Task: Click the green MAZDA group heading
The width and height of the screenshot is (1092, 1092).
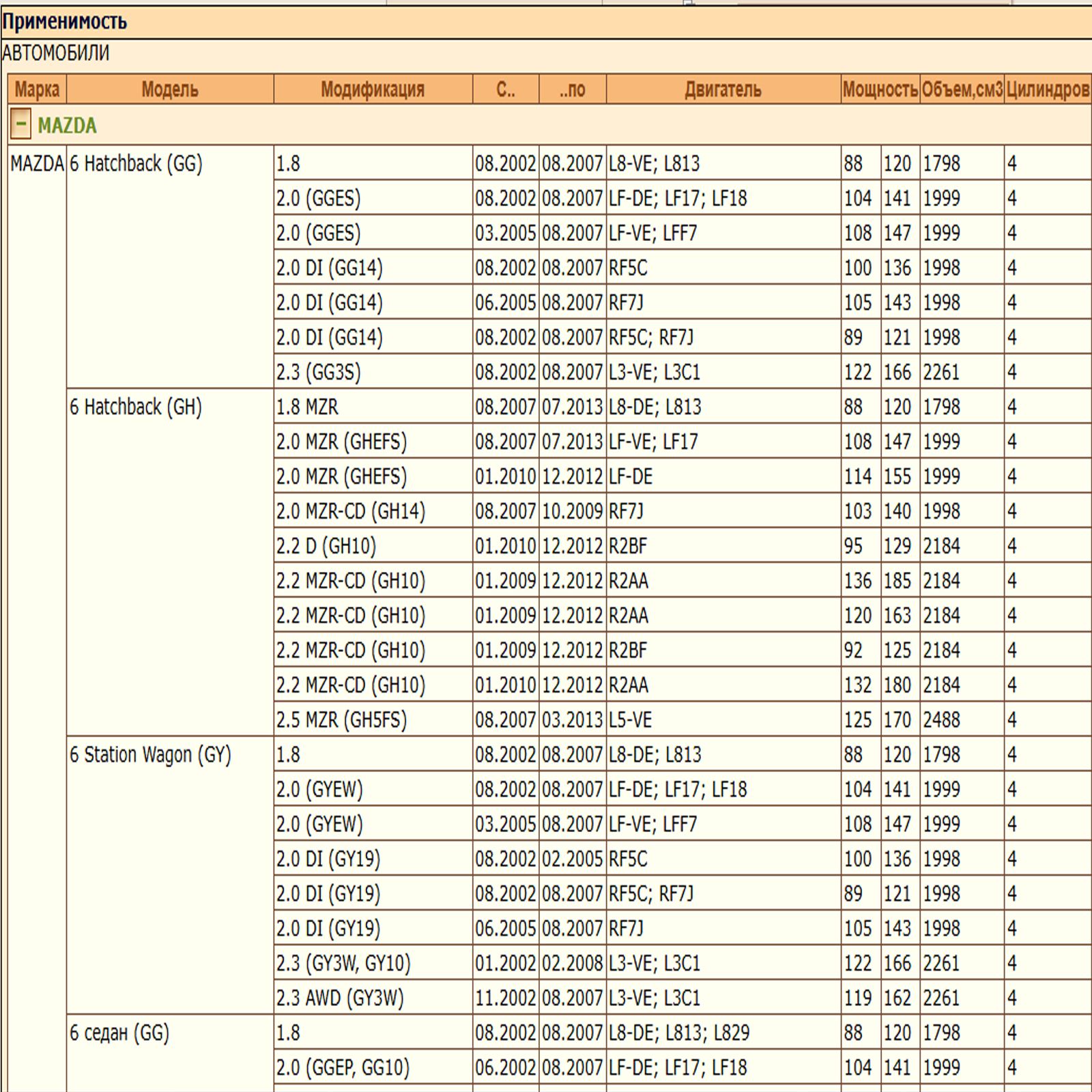Action: tap(67, 126)
